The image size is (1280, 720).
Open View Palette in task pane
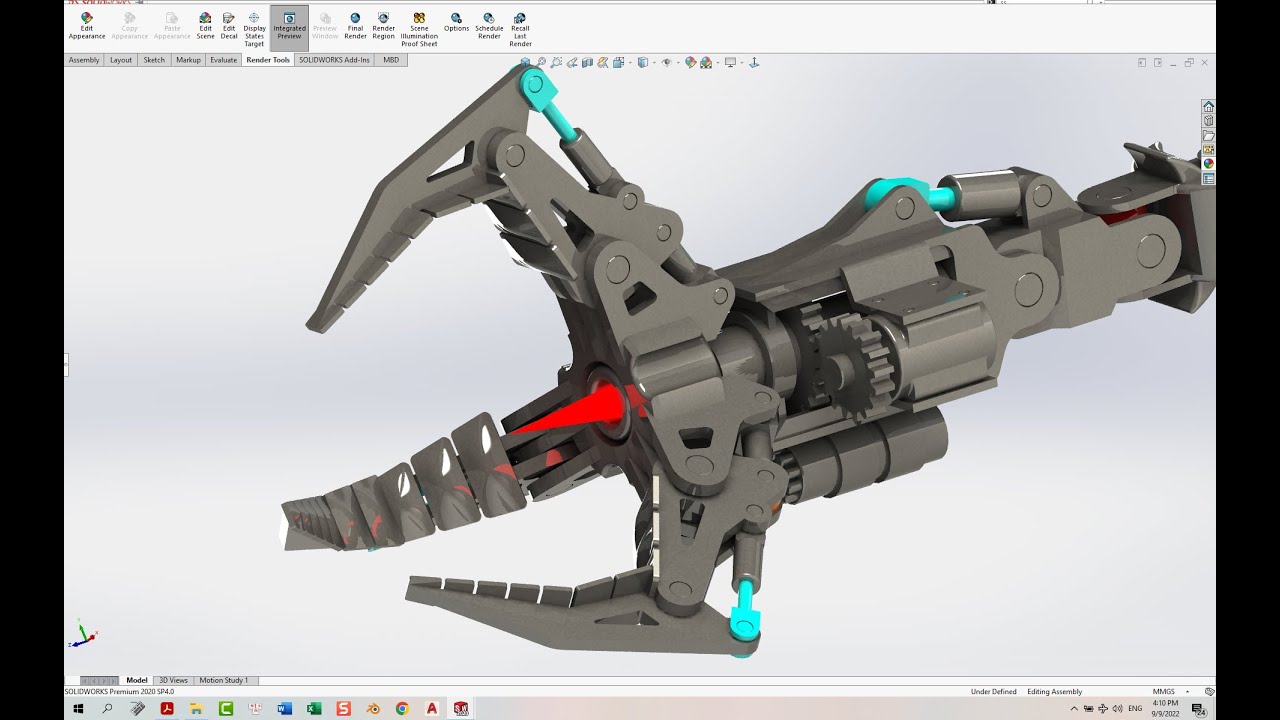click(x=1208, y=149)
